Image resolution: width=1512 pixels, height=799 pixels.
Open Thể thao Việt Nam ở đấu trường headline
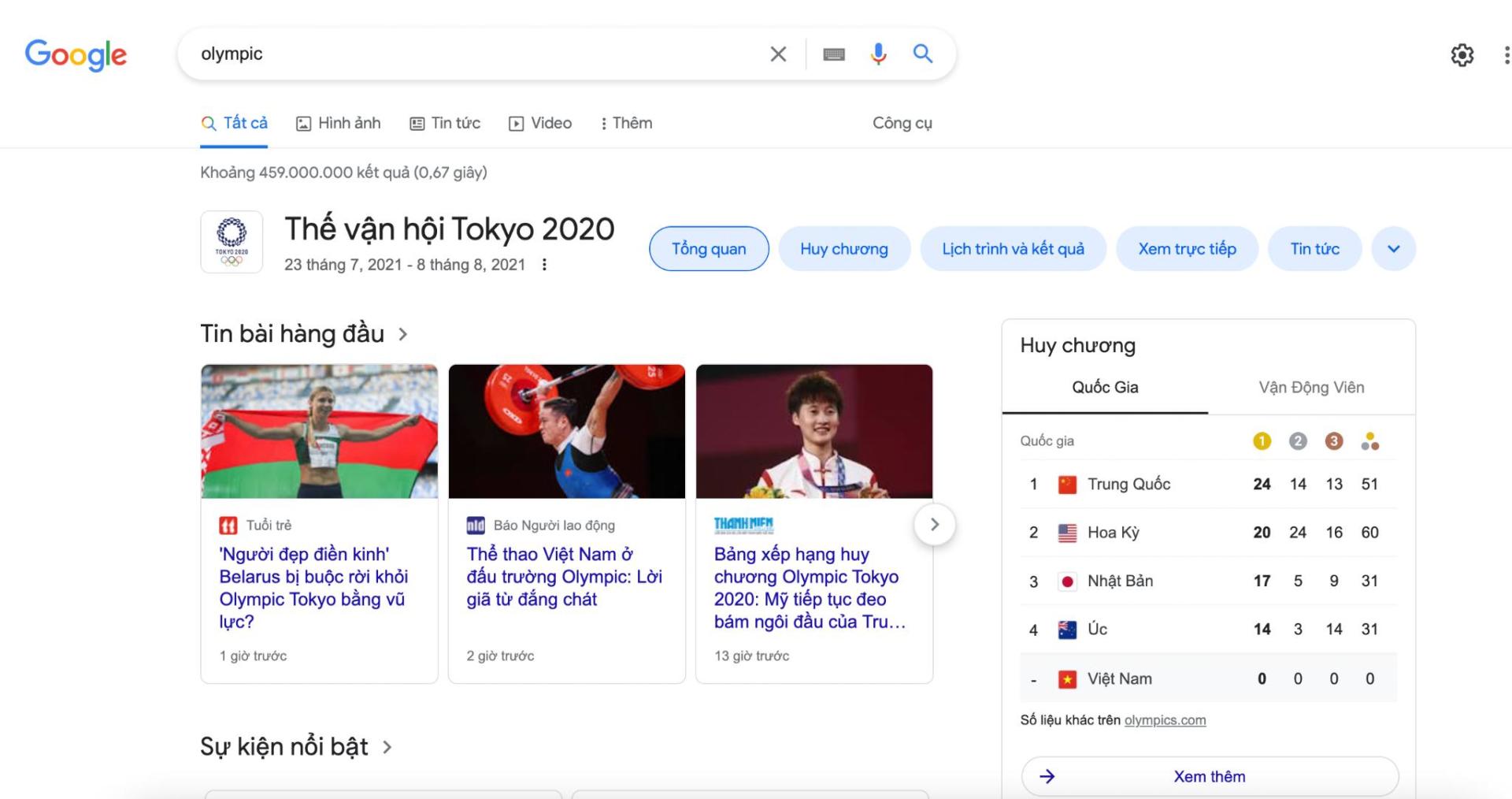(565, 577)
